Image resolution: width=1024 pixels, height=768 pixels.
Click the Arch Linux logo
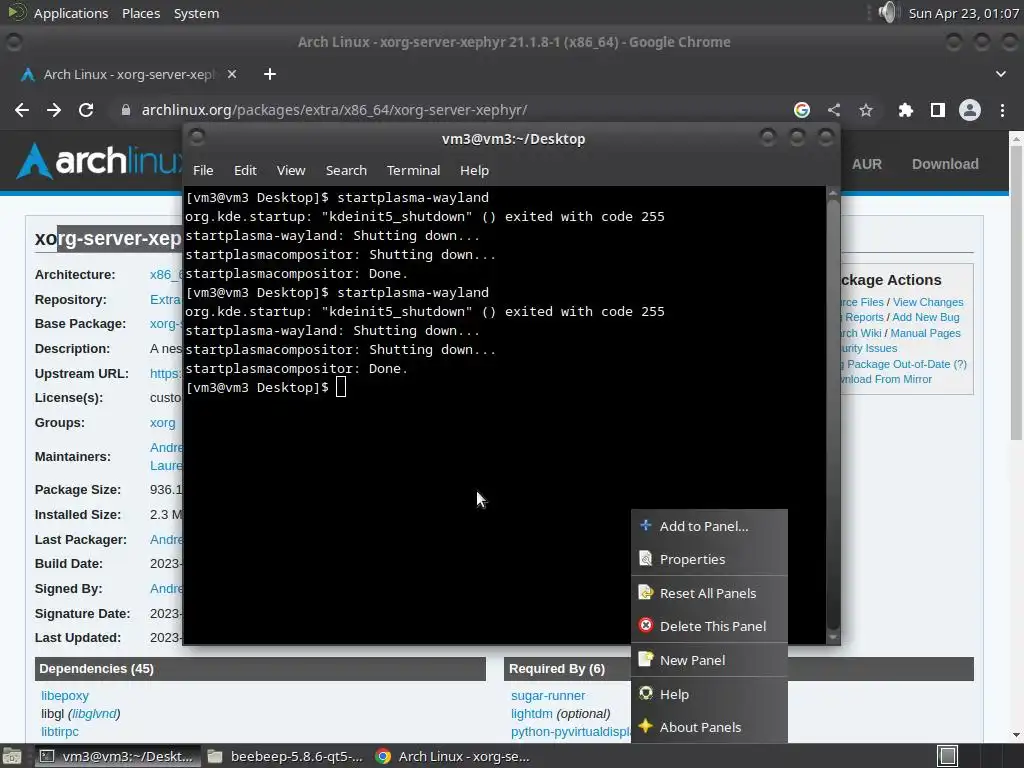tap(99, 161)
